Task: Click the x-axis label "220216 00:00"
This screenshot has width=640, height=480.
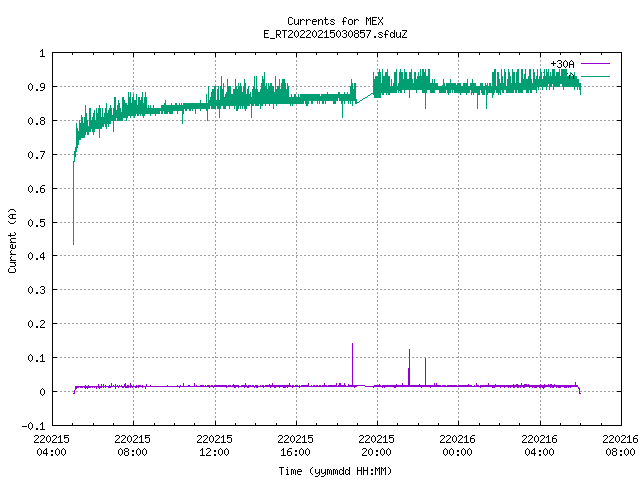Action: (458, 445)
